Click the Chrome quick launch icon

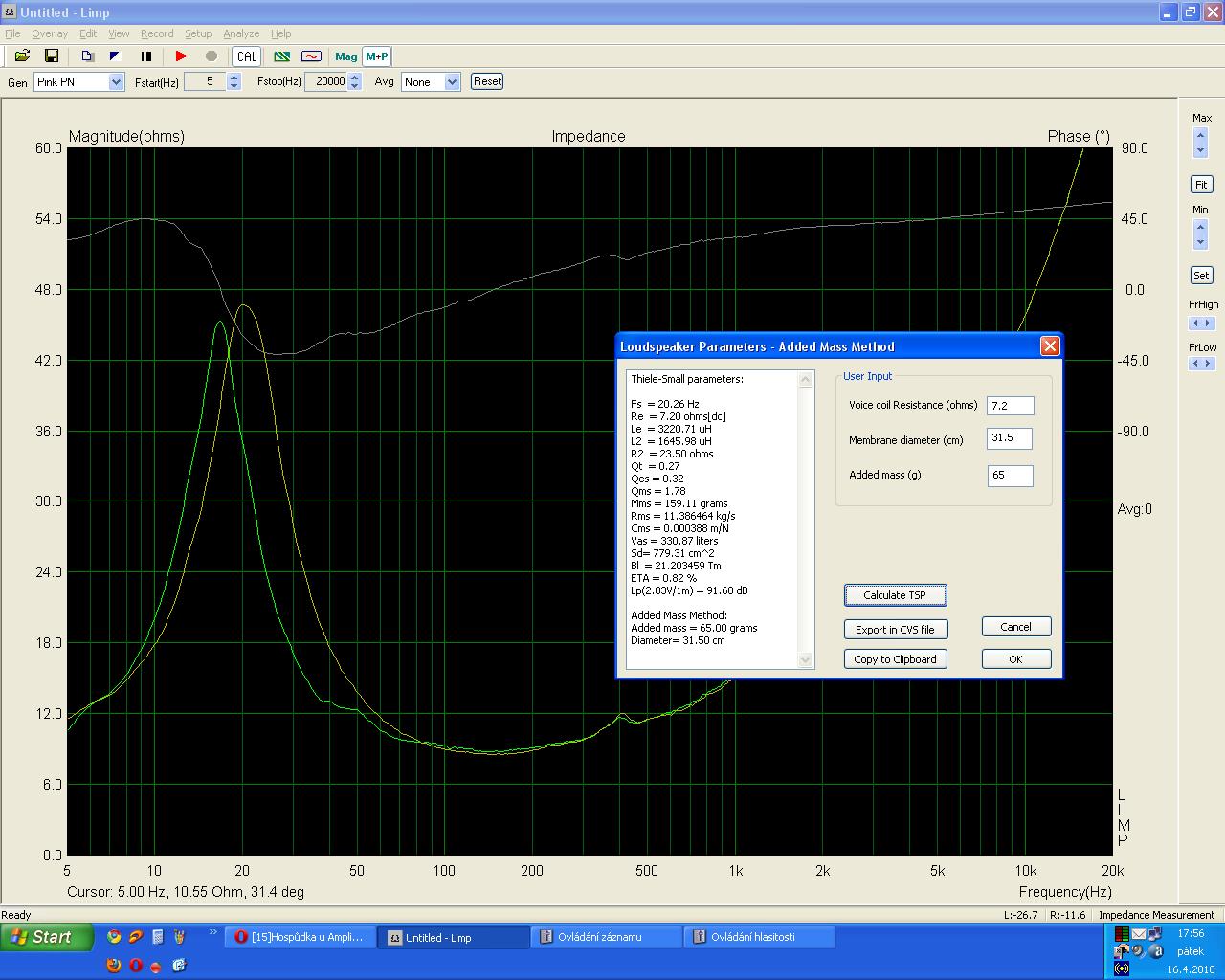pos(114,937)
